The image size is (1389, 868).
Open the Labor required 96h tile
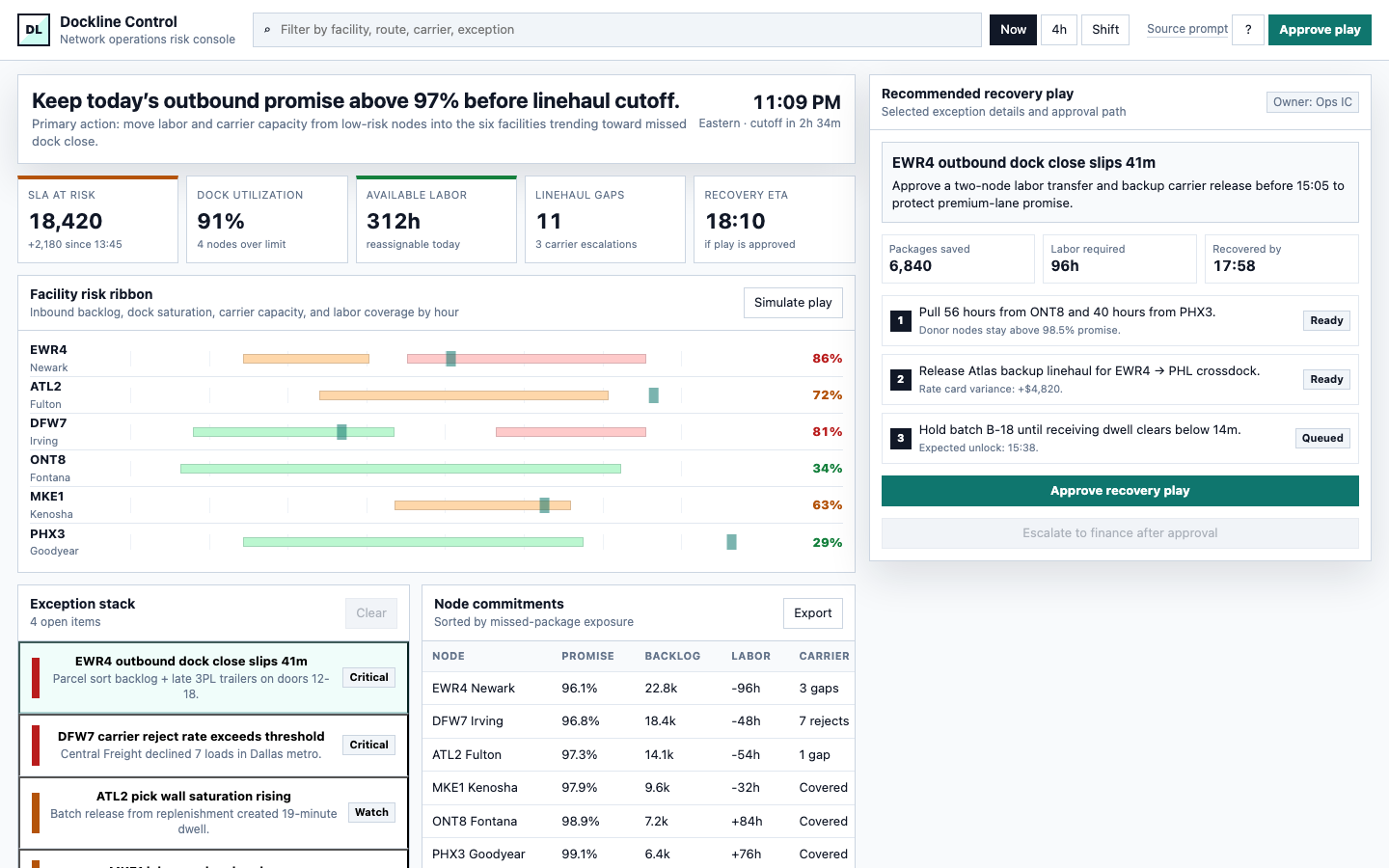tap(1120, 258)
